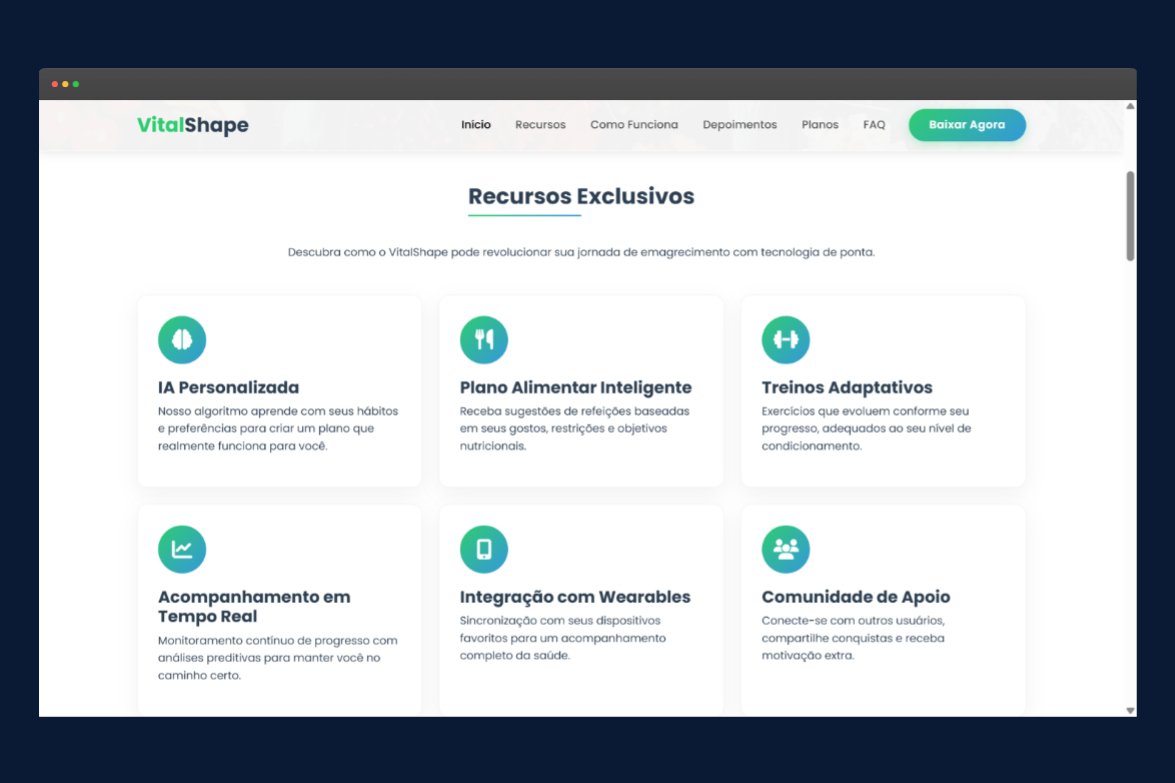Screen dimensions: 1175x783
Task: Open the Depoimentos nav link
Action: point(740,125)
